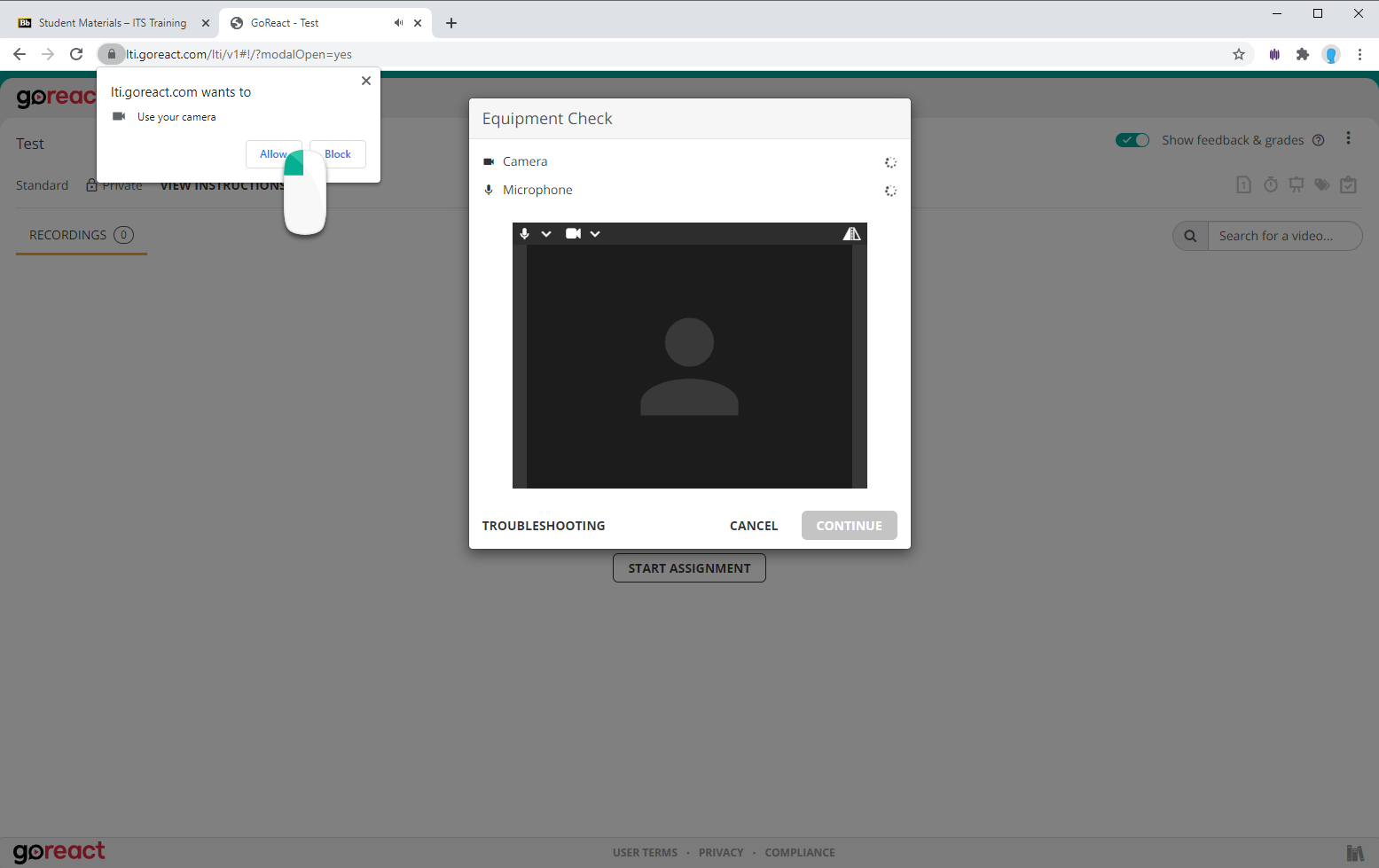Select the camera icon in the video preview toolbar

click(573, 233)
